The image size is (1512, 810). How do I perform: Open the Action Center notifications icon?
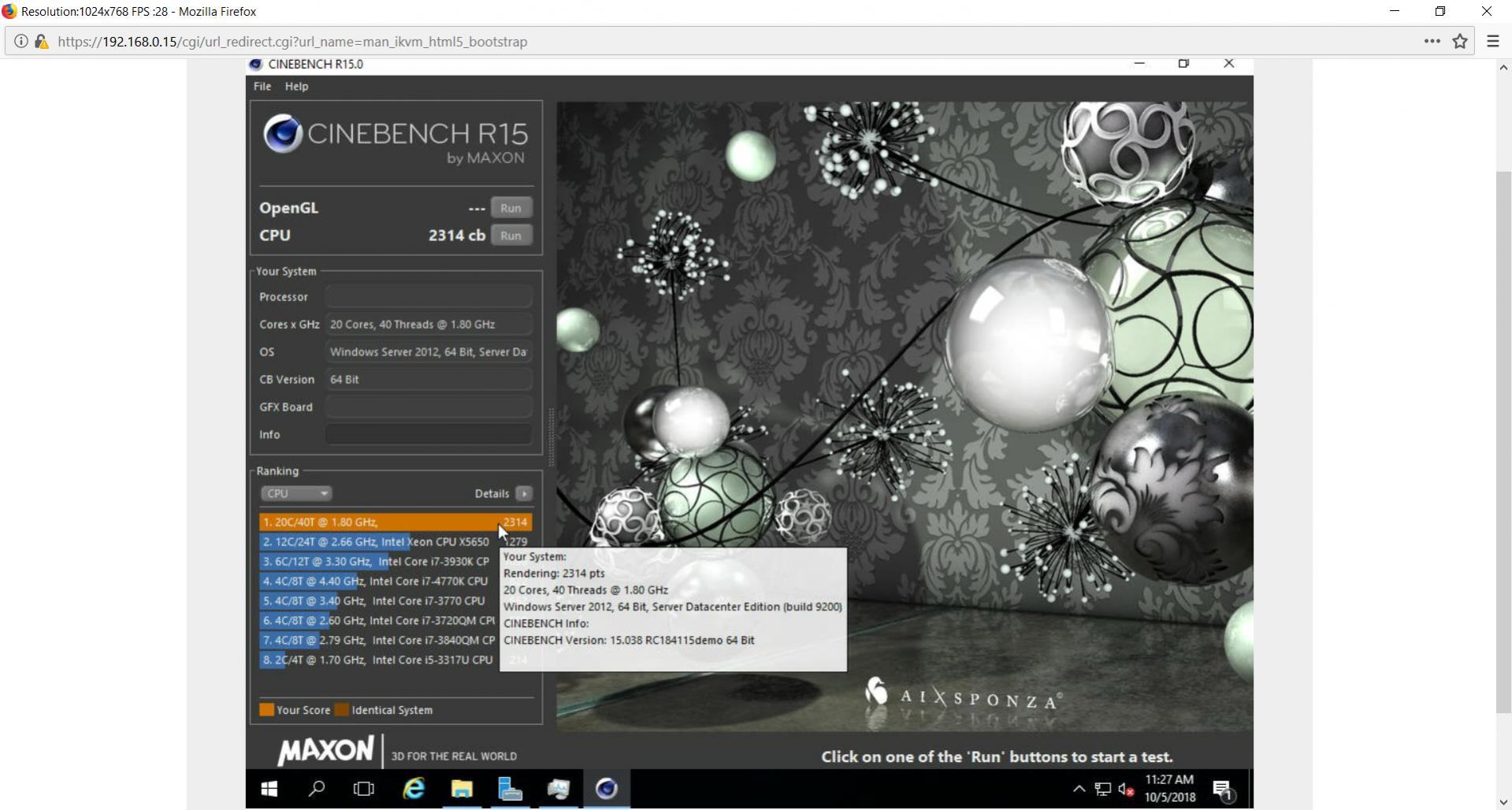click(x=1223, y=789)
